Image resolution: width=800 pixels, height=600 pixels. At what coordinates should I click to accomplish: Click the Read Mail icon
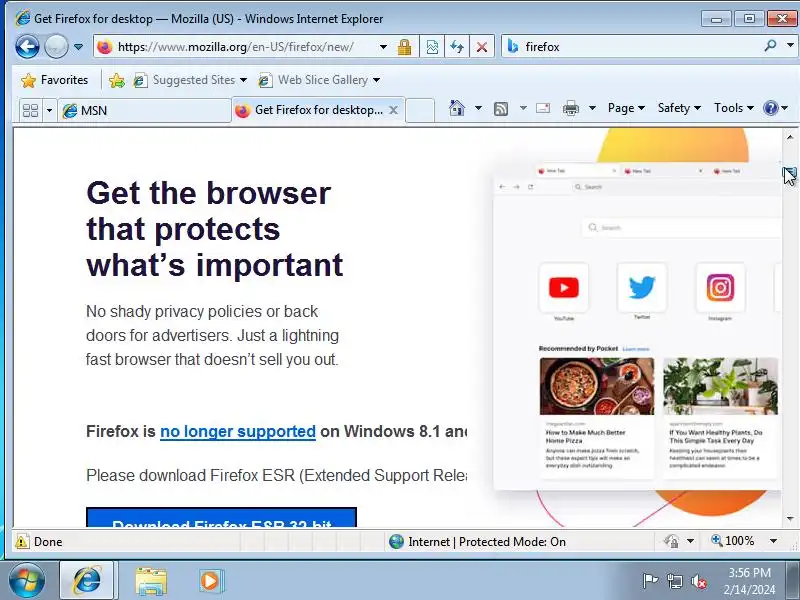pos(543,108)
